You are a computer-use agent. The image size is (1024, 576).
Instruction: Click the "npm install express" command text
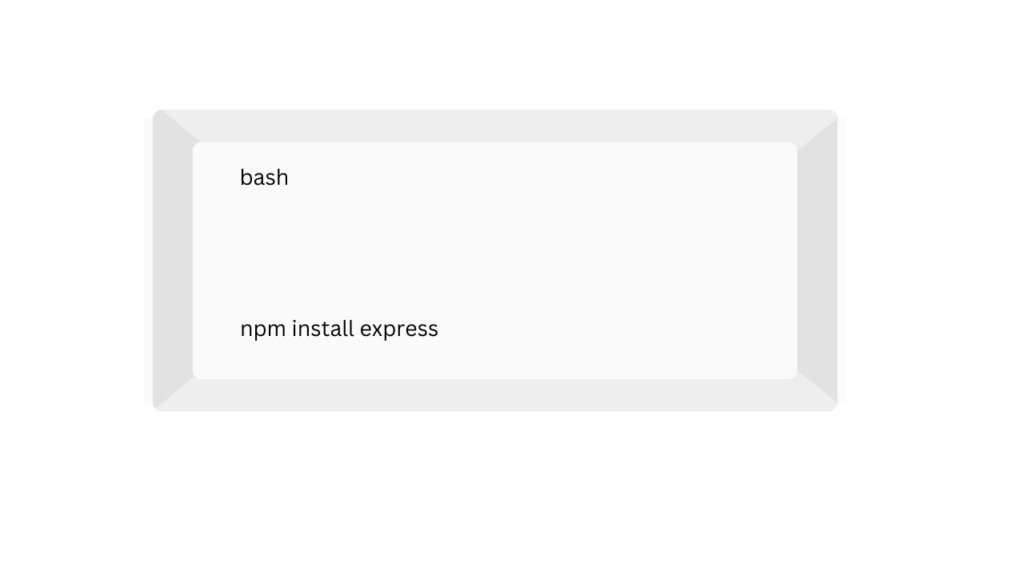(x=339, y=329)
